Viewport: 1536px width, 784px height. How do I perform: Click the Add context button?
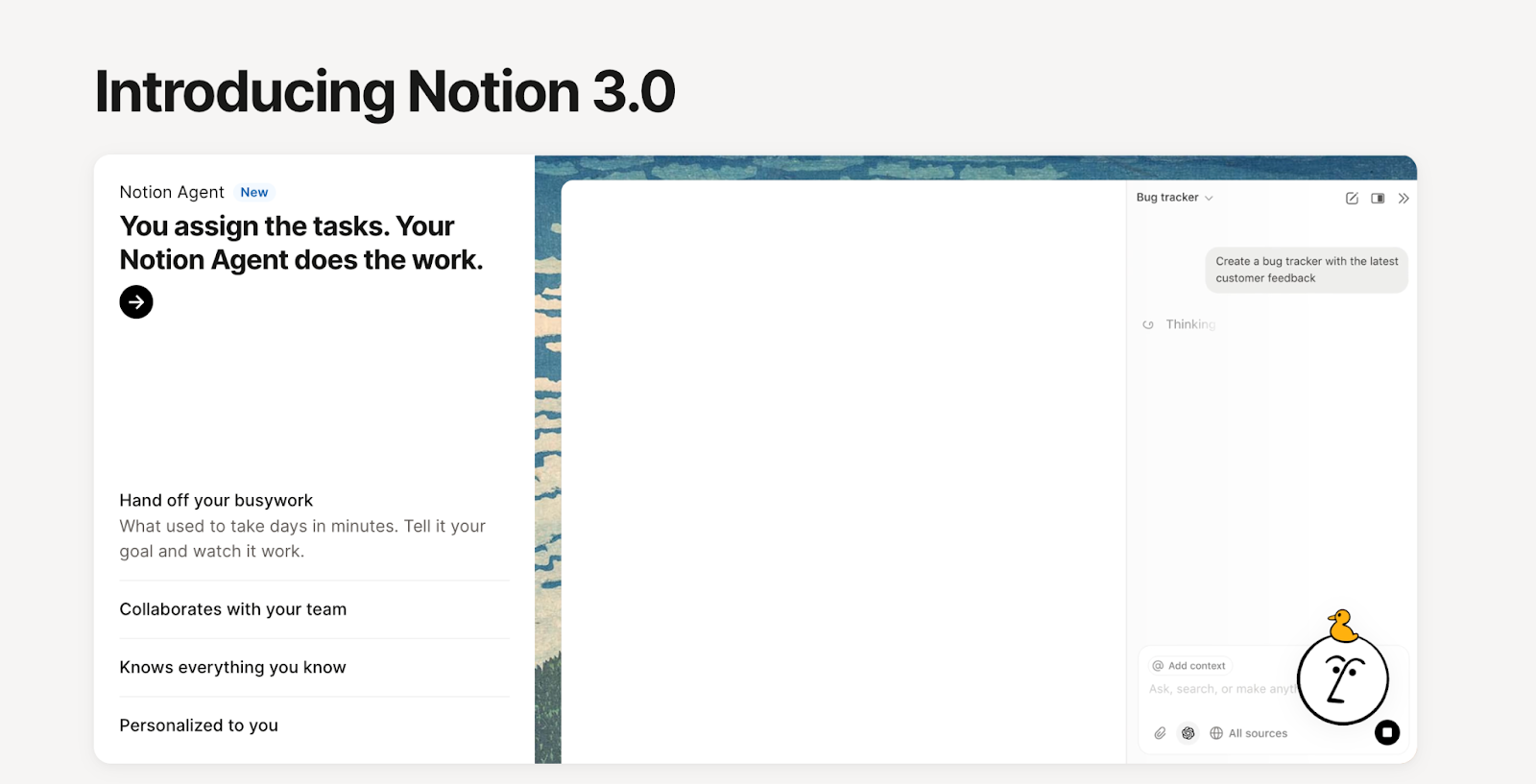[x=1189, y=666]
